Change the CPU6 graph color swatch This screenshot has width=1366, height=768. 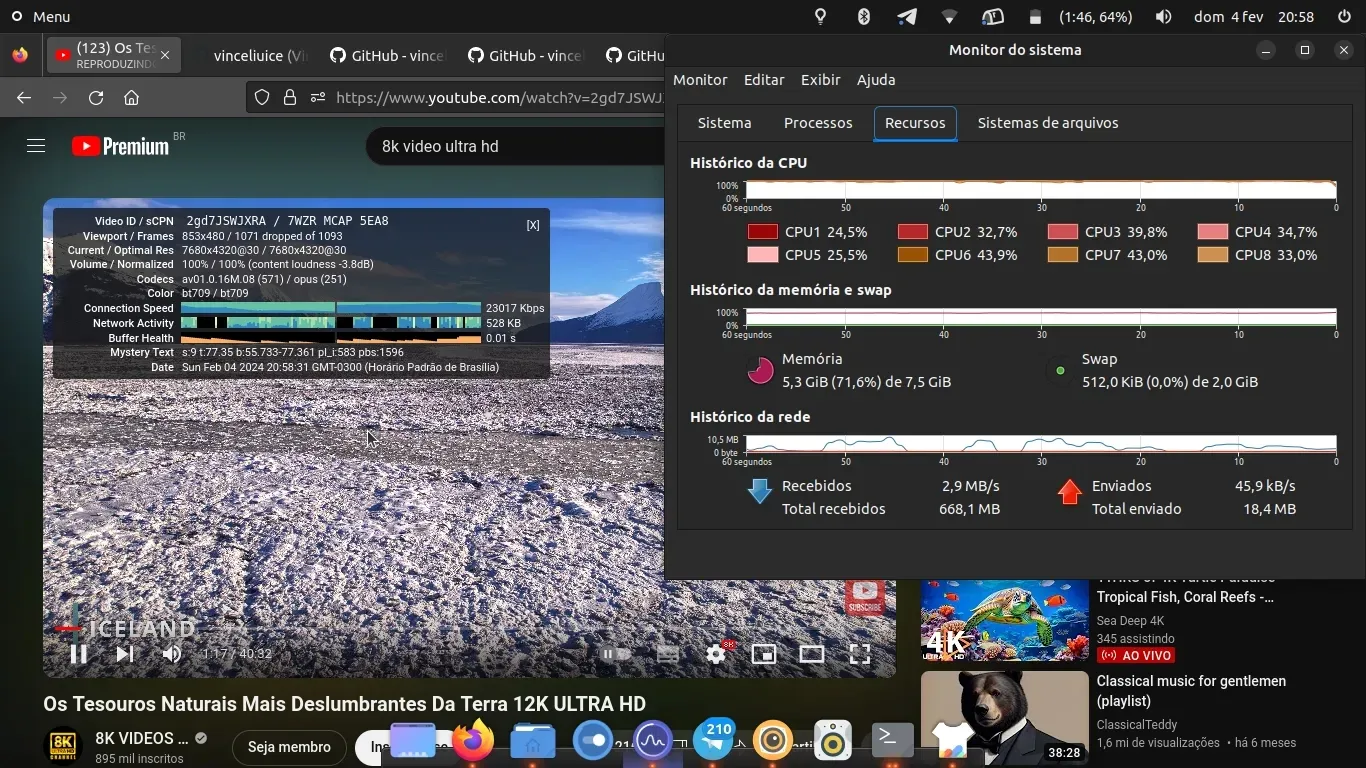coord(912,255)
